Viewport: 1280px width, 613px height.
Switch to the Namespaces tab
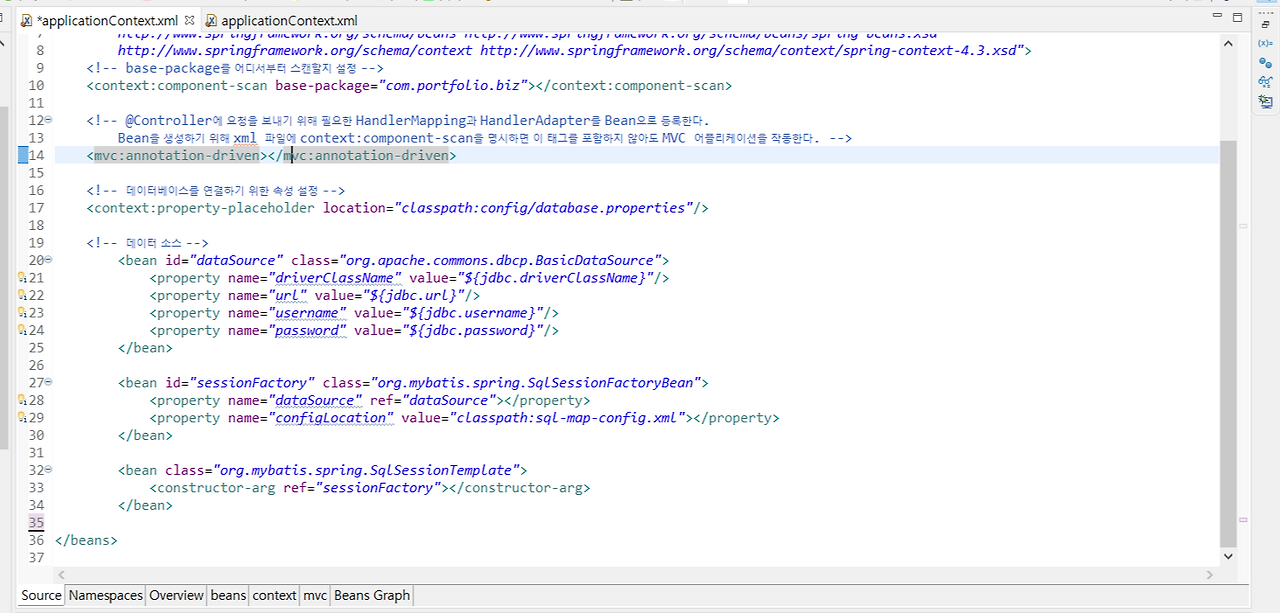pos(105,595)
